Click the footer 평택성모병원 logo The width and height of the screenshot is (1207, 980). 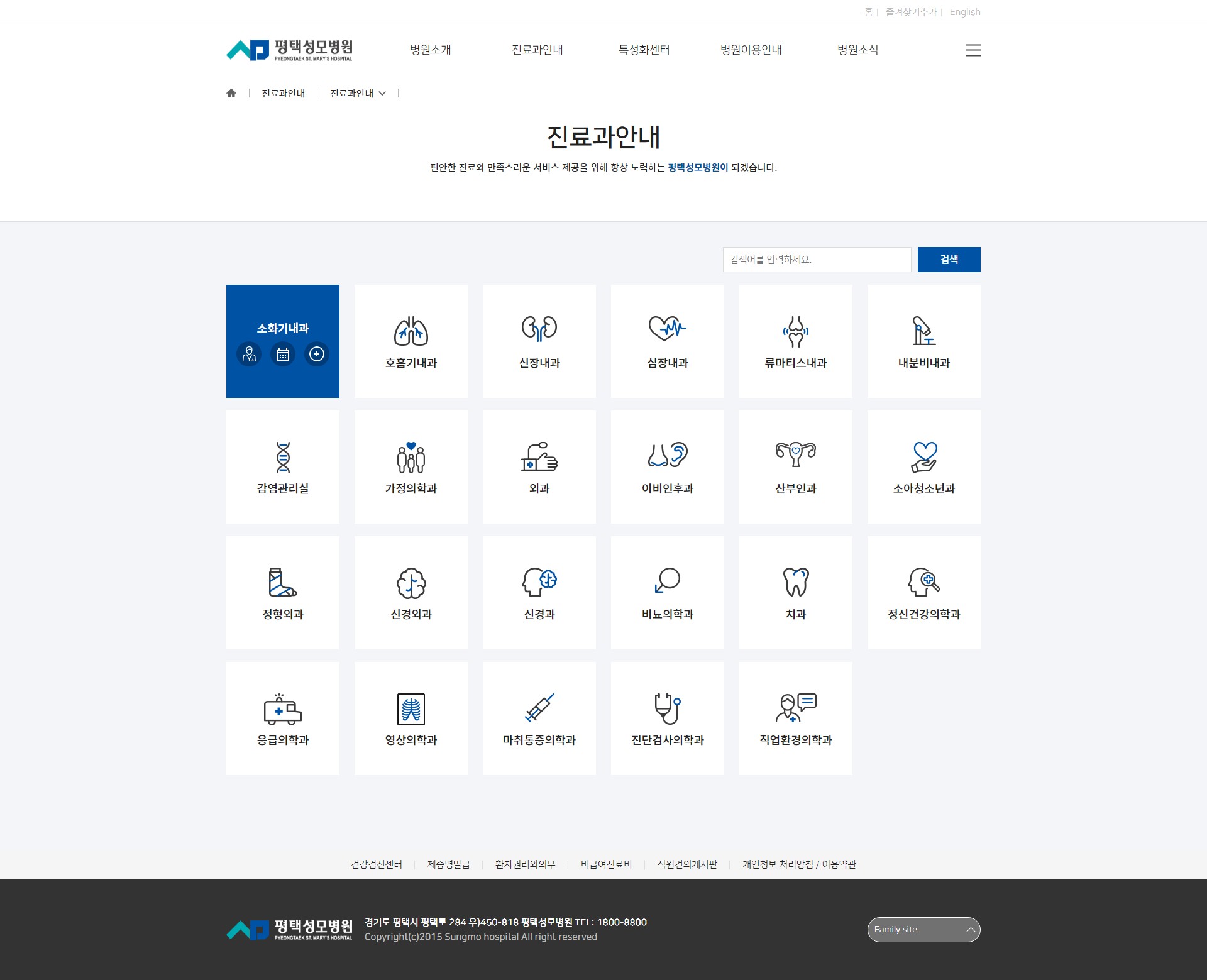tap(289, 930)
